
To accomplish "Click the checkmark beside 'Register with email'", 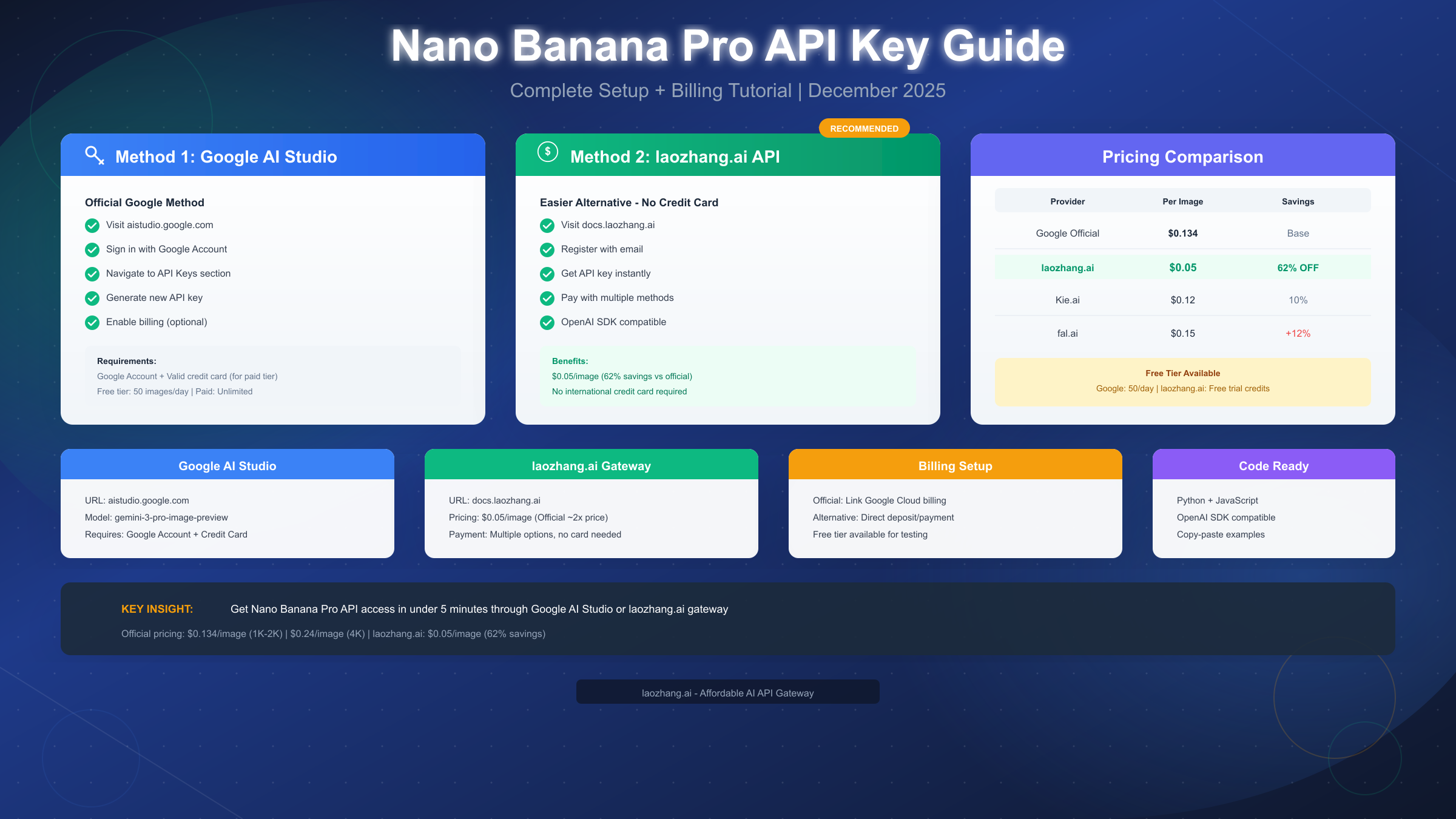I will [547, 249].
